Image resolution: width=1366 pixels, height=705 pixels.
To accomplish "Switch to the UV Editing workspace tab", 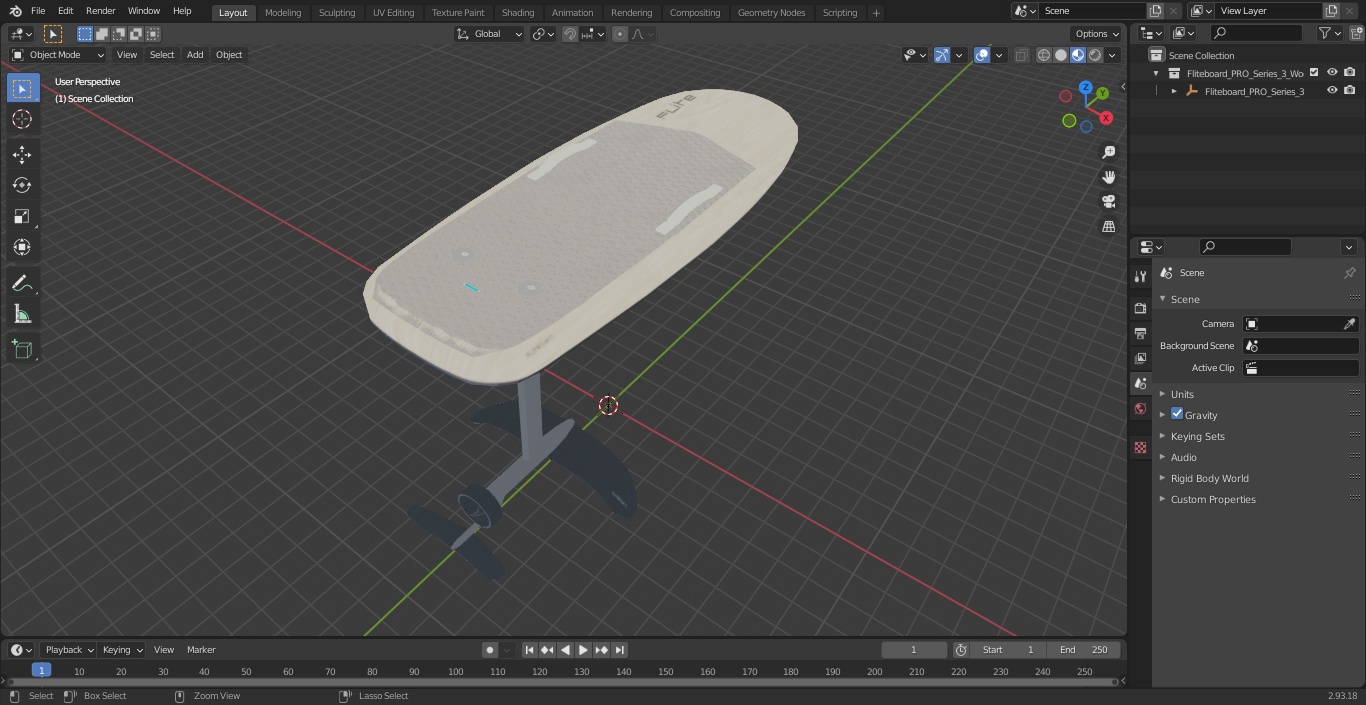I will pyautogui.click(x=393, y=12).
